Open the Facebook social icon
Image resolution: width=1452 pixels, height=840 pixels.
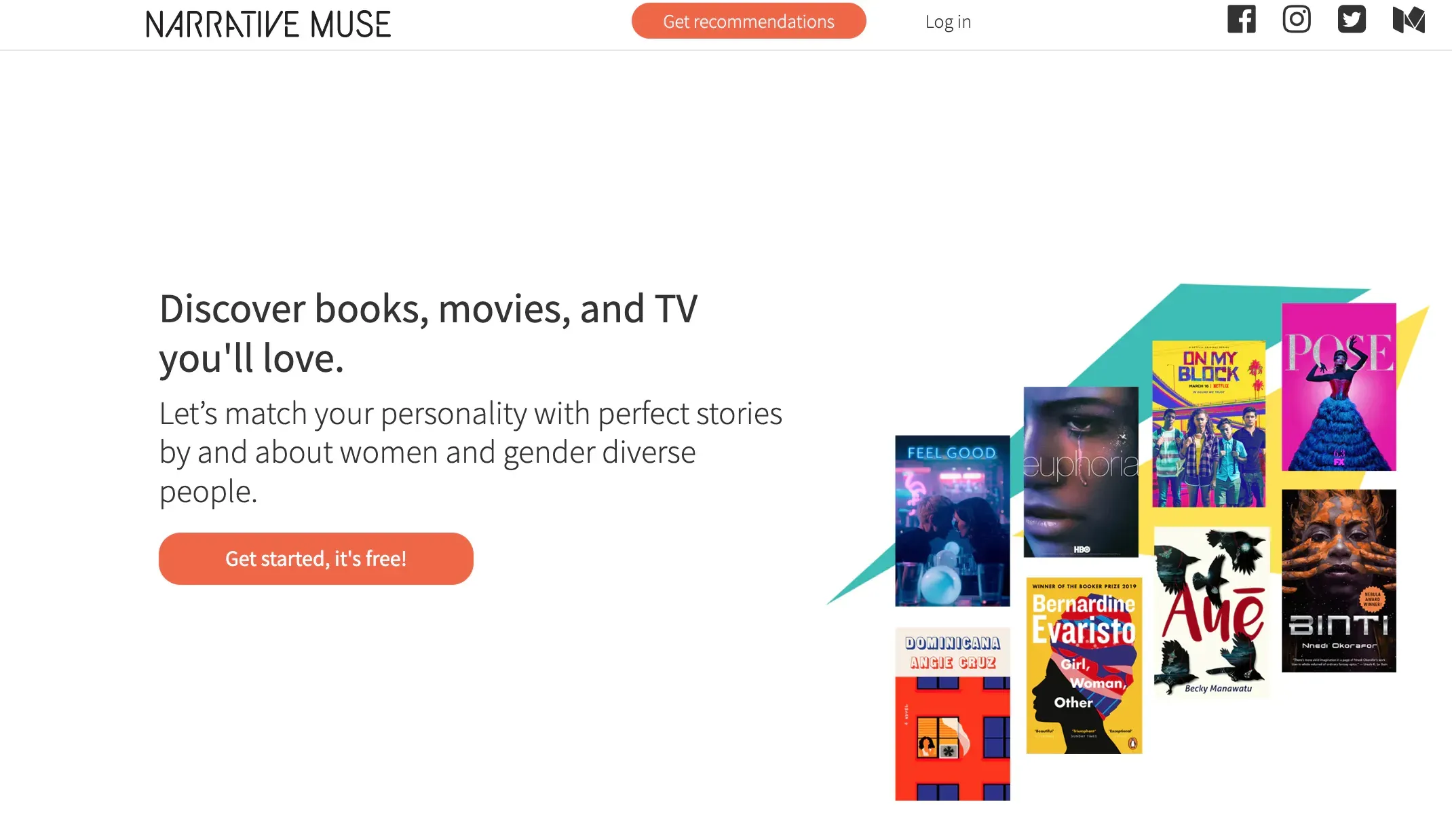pos(1241,19)
